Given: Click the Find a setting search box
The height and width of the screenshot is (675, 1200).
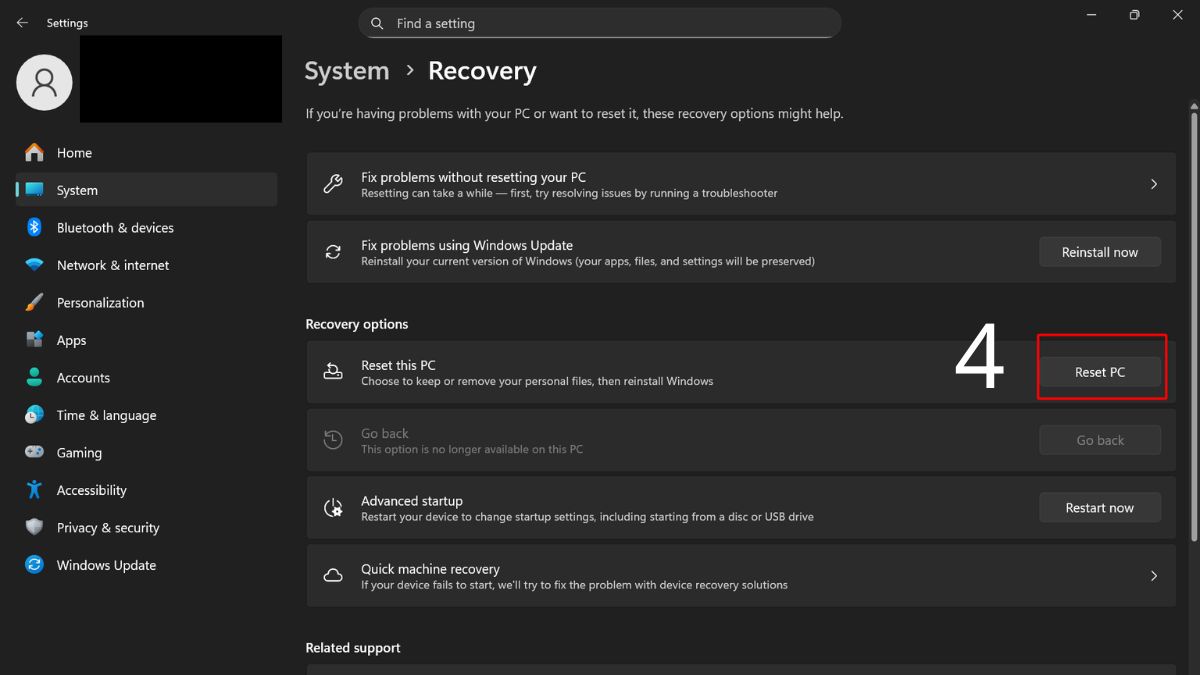Looking at the screenshot, I should 600,23.
